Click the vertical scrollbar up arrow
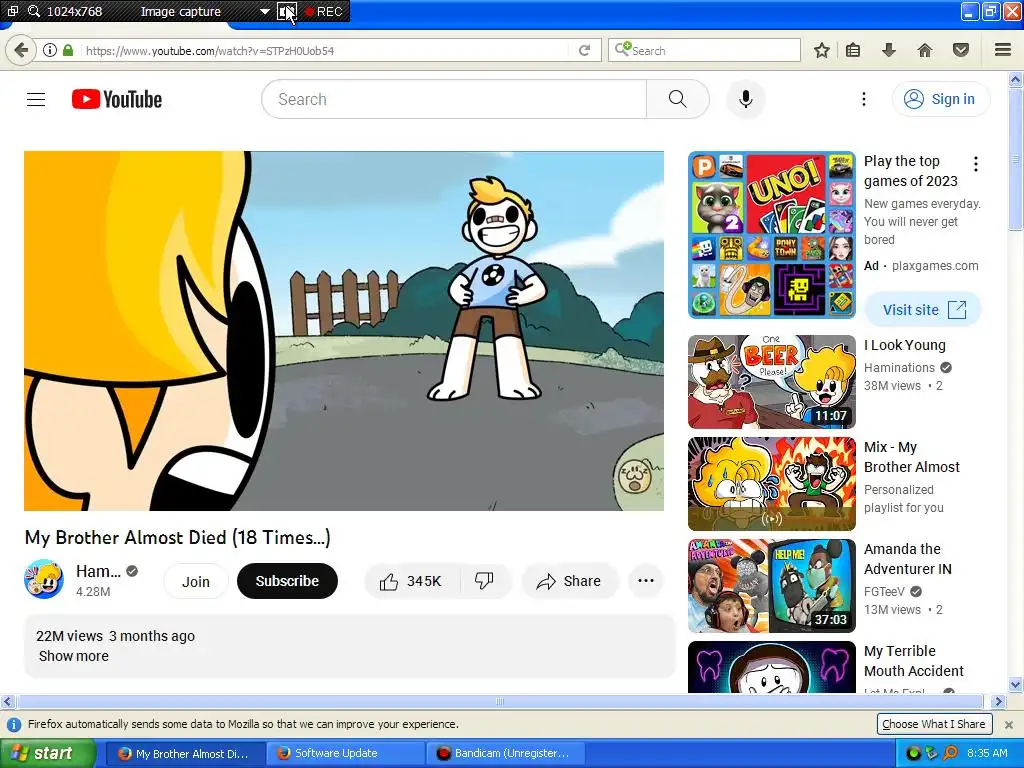The width and height of the screenshot is (1024, 768). [x=1016, y=80]
